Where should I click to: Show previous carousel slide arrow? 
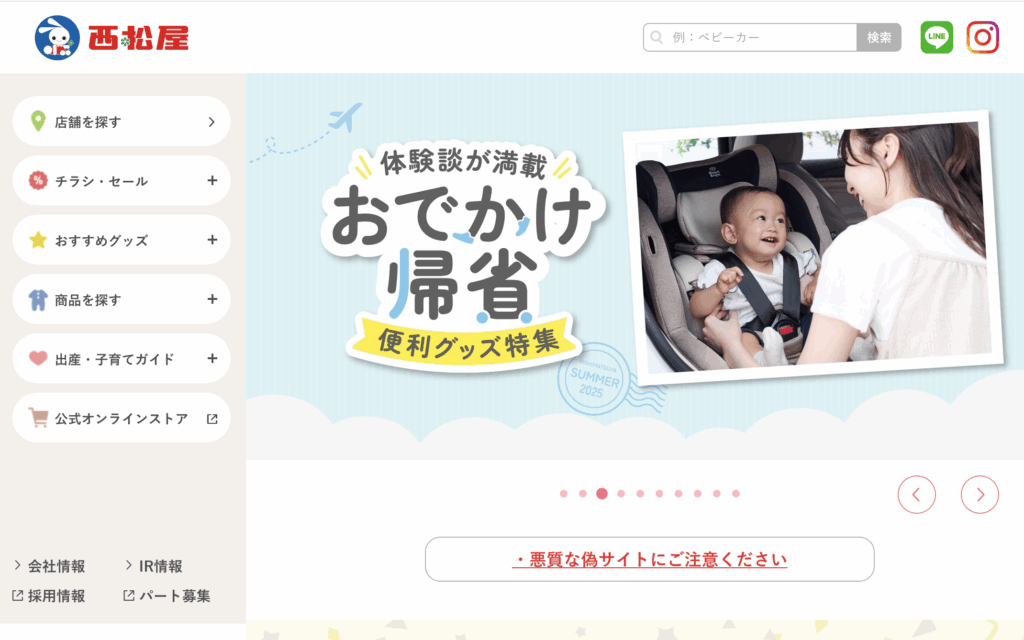coord(916,495)
